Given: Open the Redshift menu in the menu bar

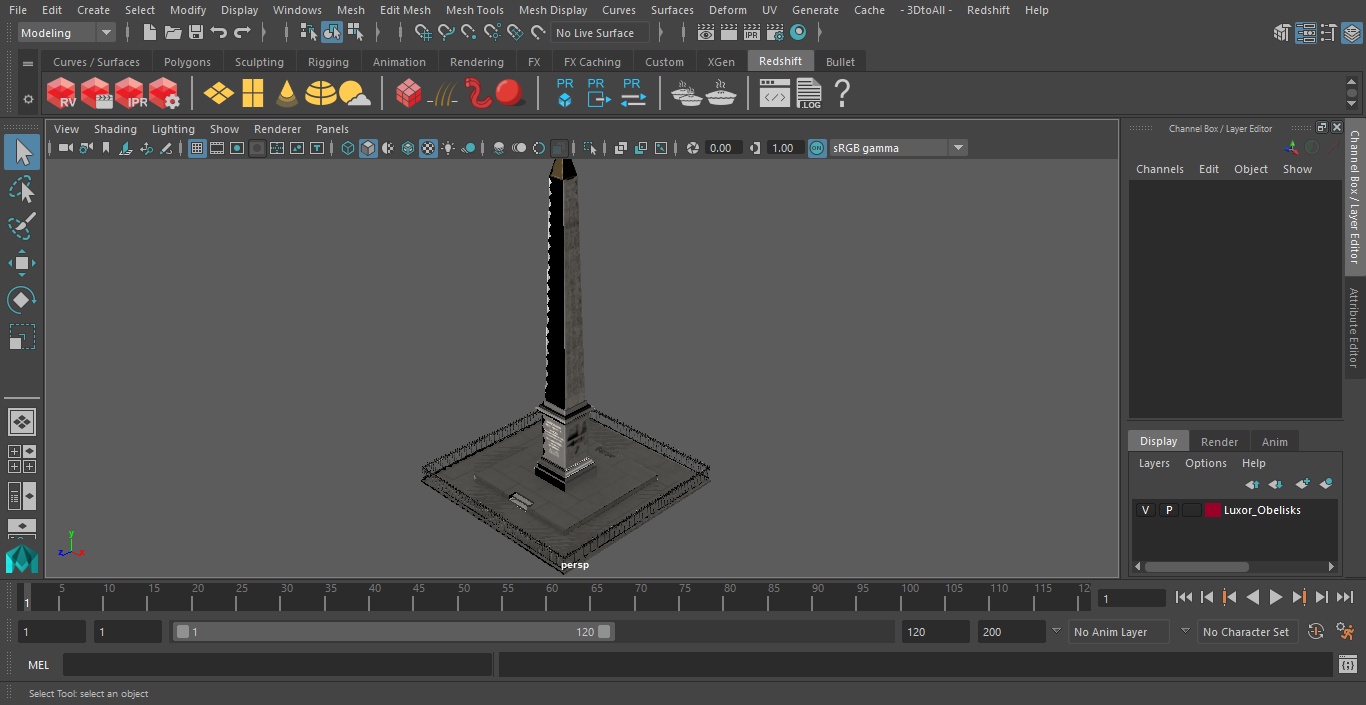Looking at the screenshot, I should point(988,10).
